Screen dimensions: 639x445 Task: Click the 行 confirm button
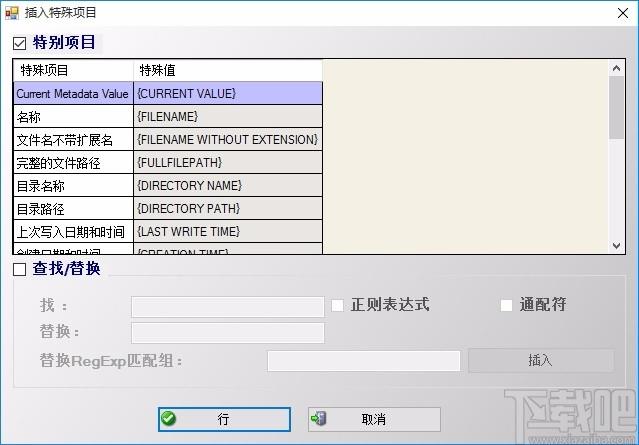(224, 419)
